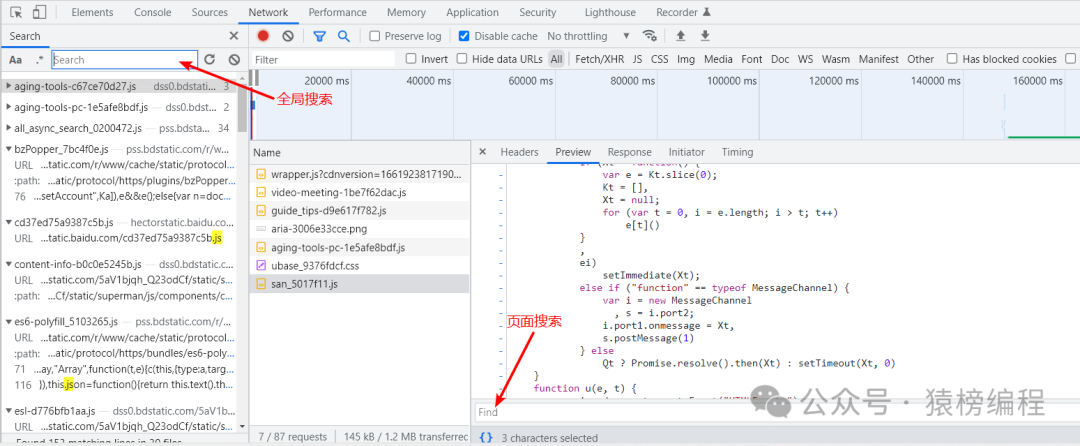Switch to the Application tab
Image resolution: width=1080 pixels, height=446 pixels.
point(472,12)
